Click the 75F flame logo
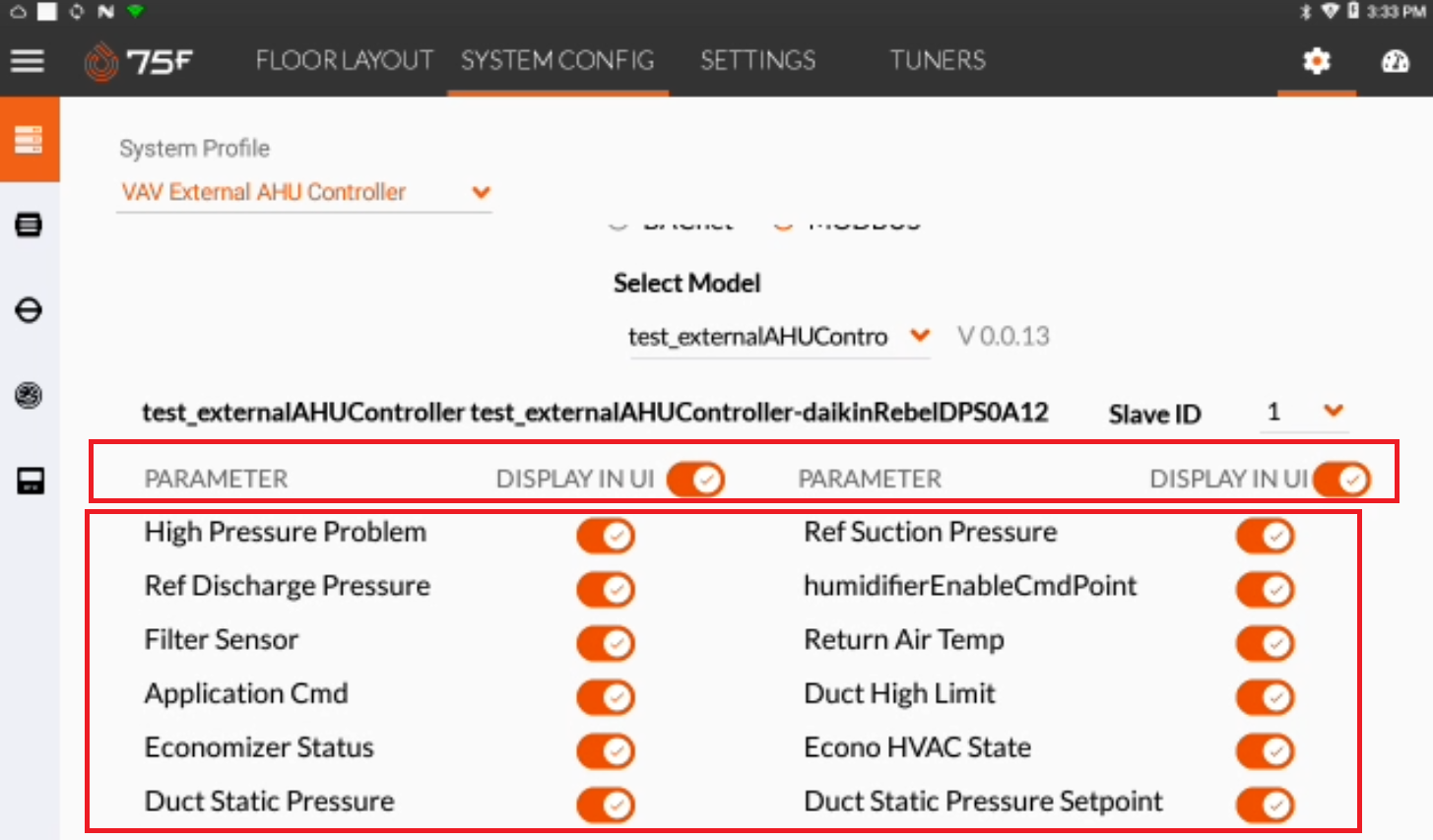The height and width of the screenshot is (840, 1433). [x=100, y=61]
